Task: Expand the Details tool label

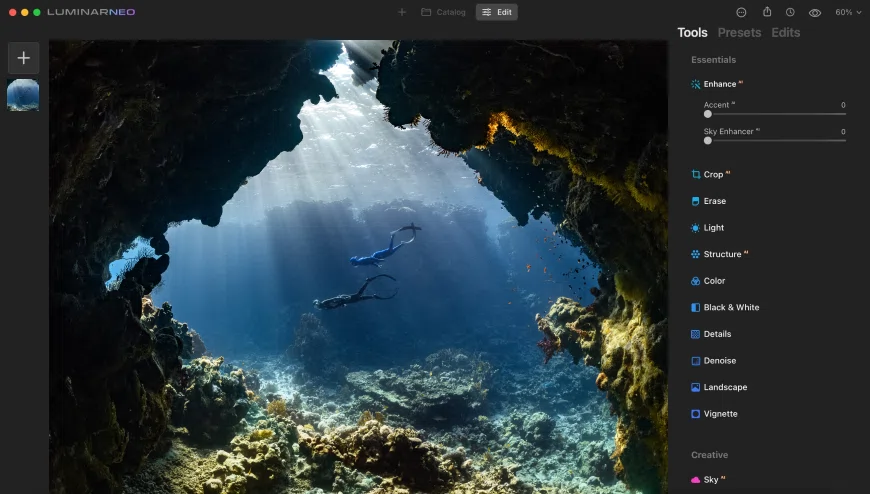Action: (x=717, y=334)
